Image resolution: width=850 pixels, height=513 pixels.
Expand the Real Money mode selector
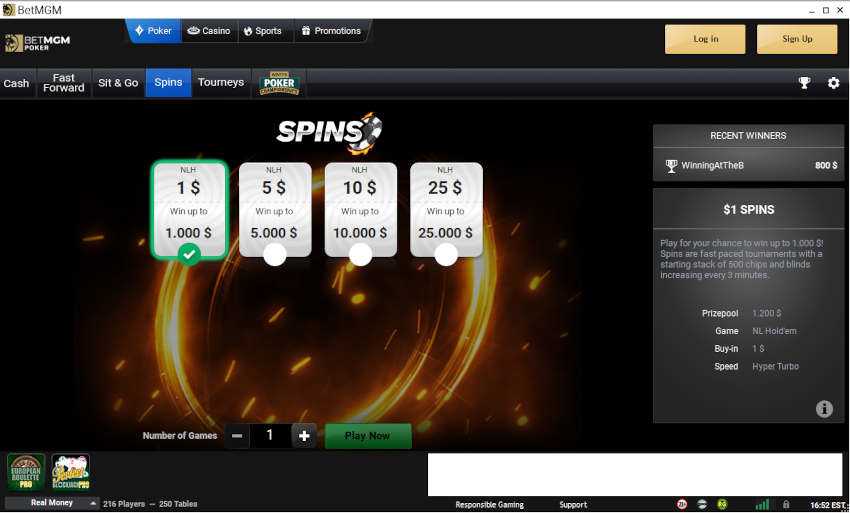click(52, 503)
